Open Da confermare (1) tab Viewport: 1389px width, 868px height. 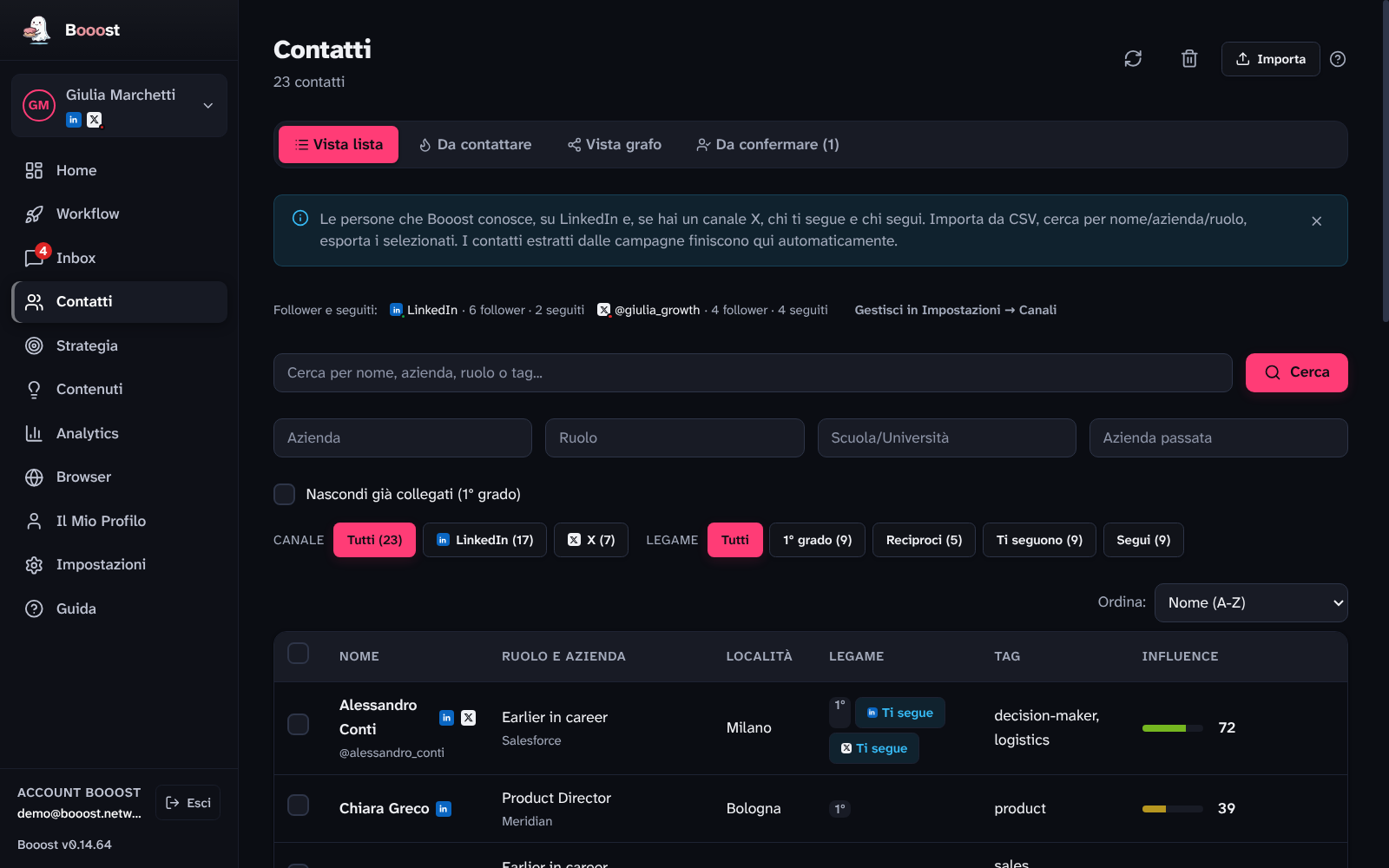click(x=767, y=145)
